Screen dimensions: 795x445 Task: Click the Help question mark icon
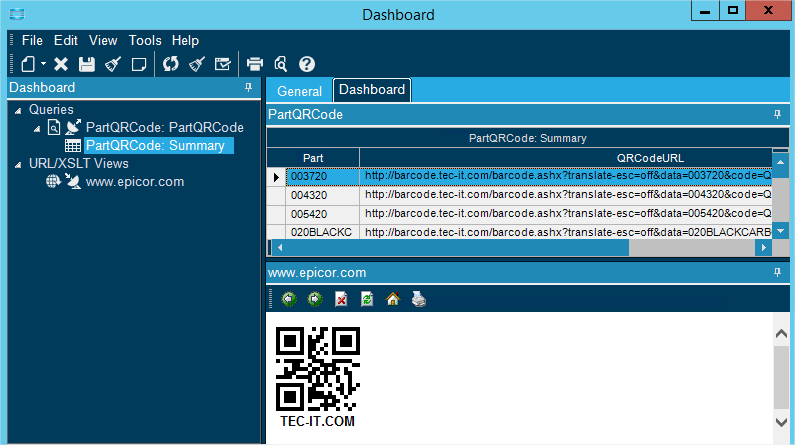(x=307, y=64)
